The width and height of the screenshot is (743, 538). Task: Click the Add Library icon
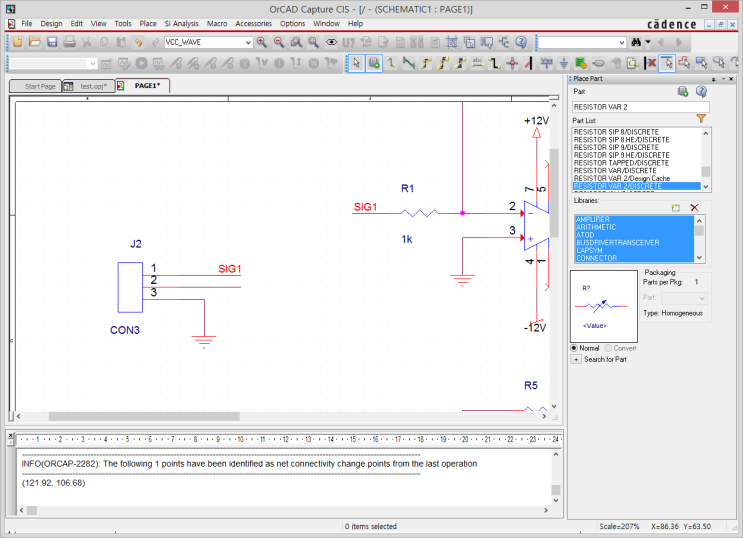click(x=676, y=208)
